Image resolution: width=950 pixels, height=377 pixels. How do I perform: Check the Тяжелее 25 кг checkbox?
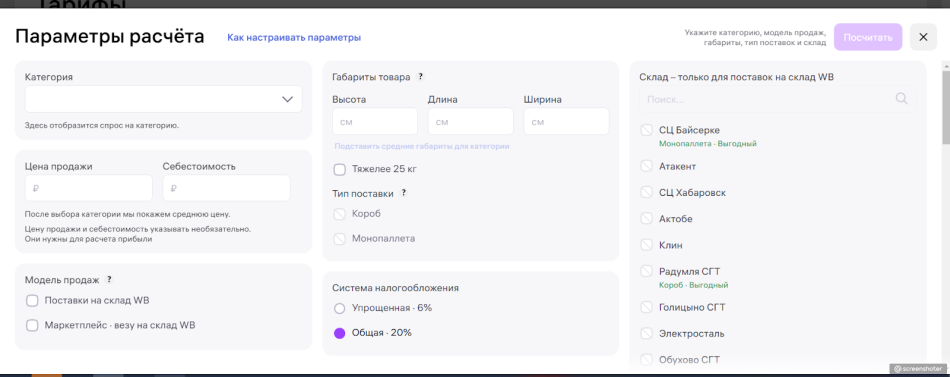340,169
